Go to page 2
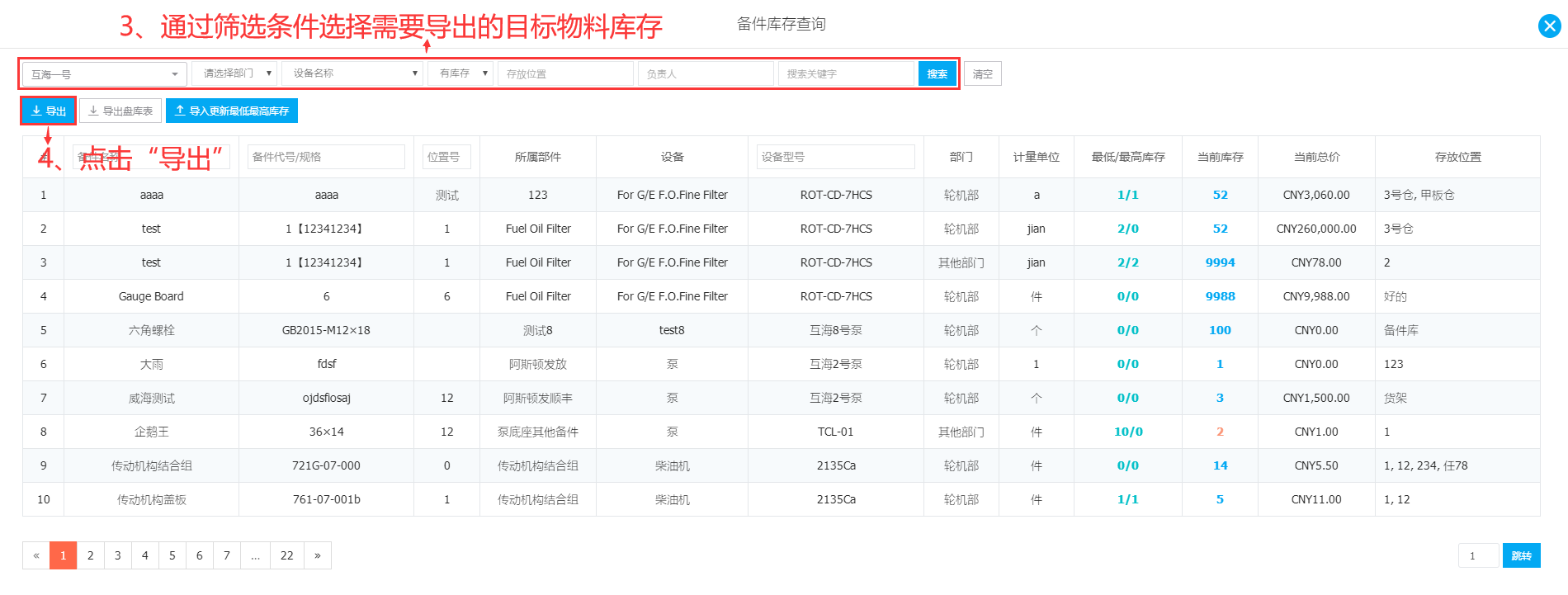The height and width of the screenshot is (595, 1568). 91,555
